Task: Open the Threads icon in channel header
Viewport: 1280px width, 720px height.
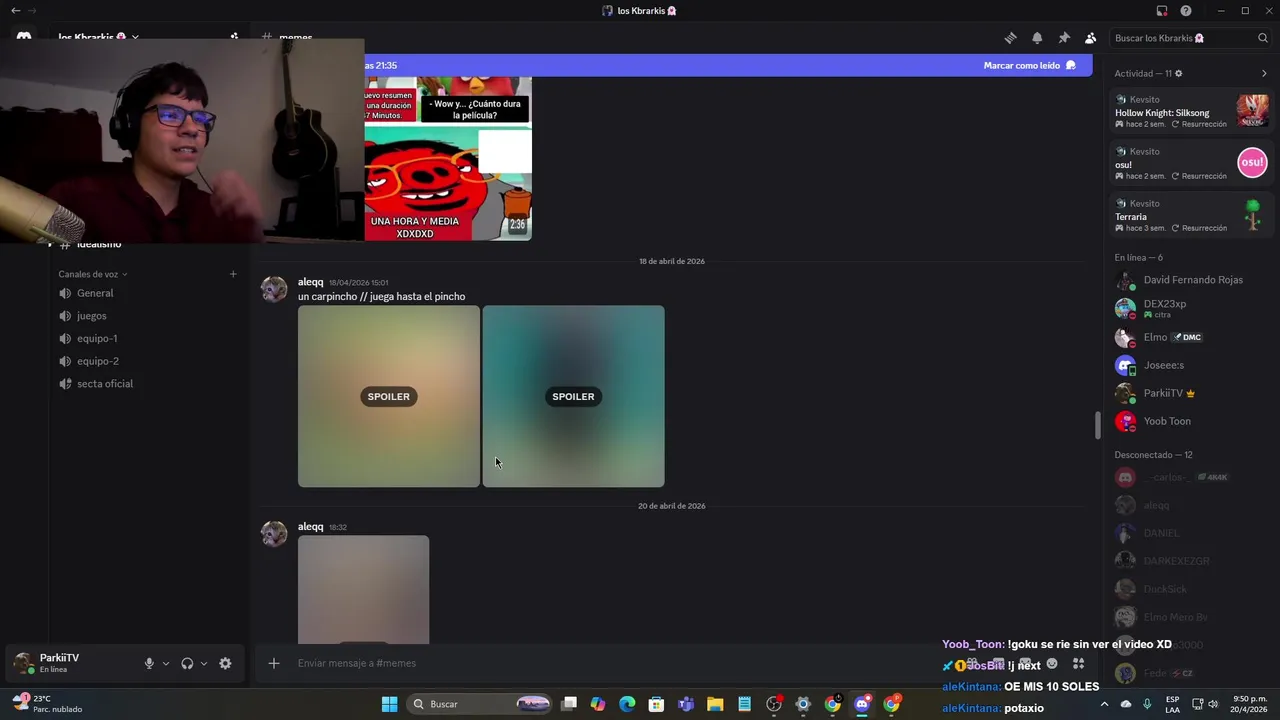Action: [x=1010, y=38]
